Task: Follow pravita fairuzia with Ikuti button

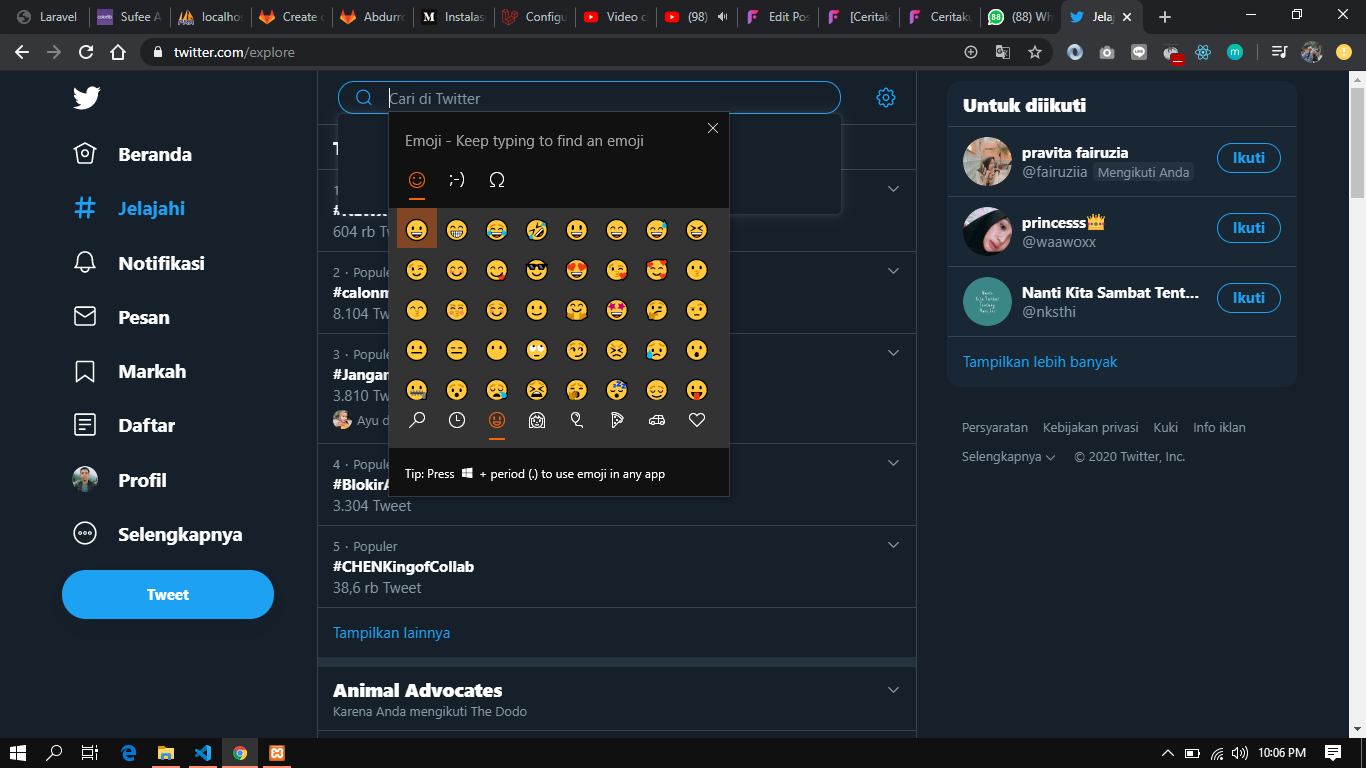Action: coord(1248,158)
